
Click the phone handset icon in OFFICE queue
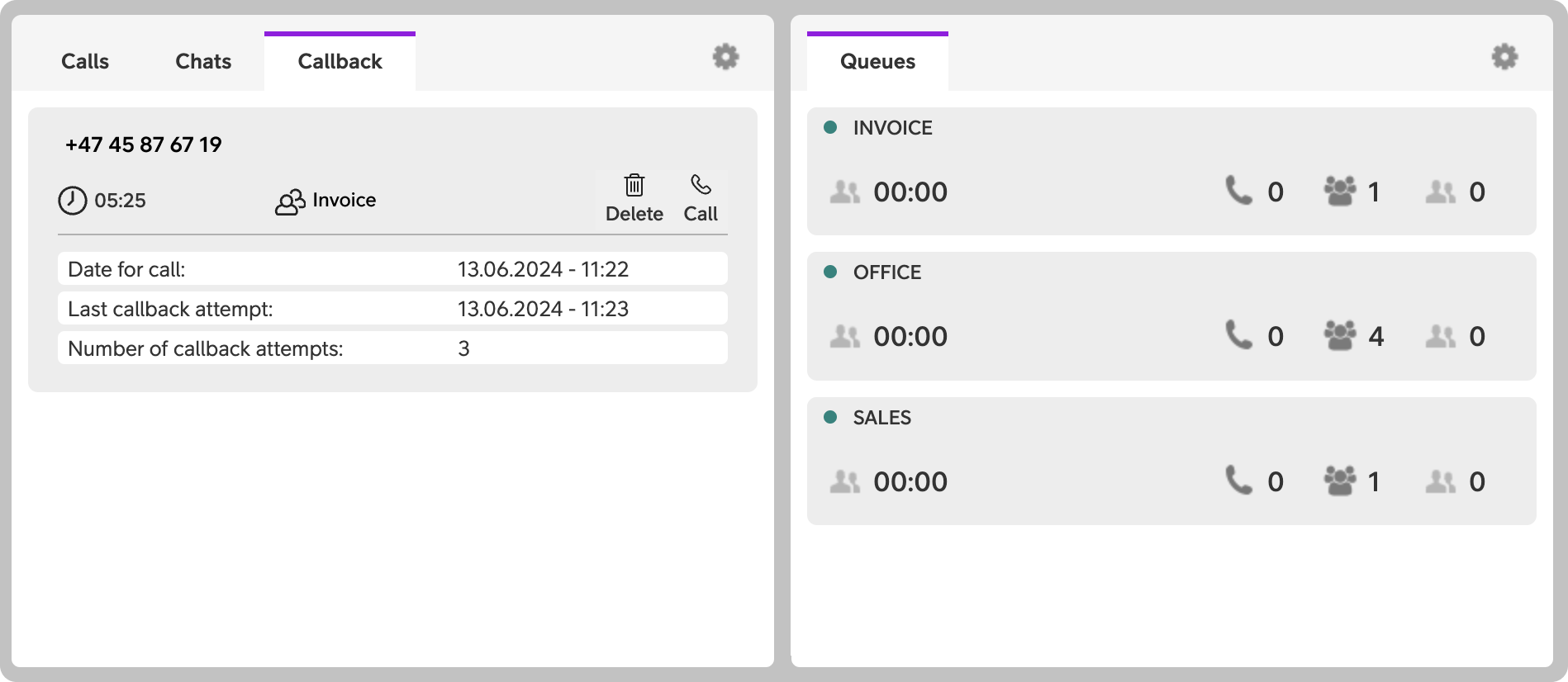tap(1238, 335)
